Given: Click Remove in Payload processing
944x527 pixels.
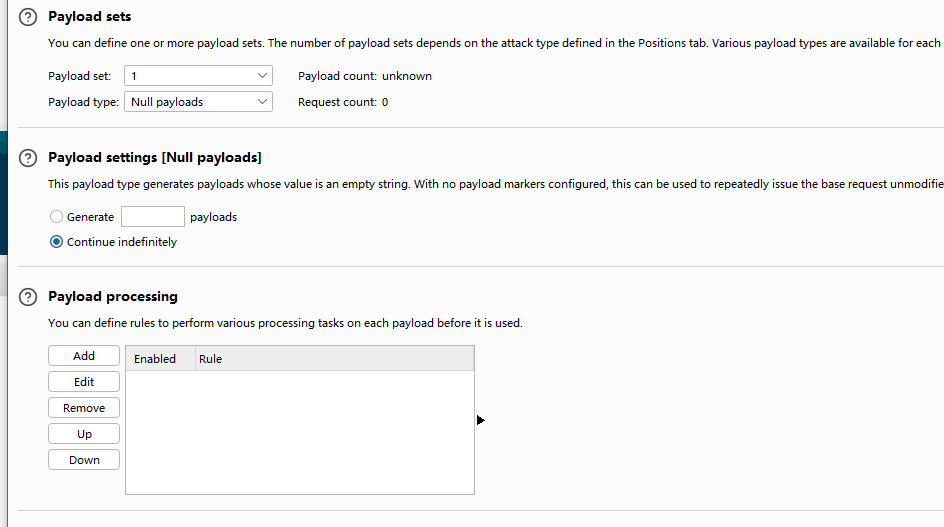Looking at the screenshot, I should tap(84, 408).
